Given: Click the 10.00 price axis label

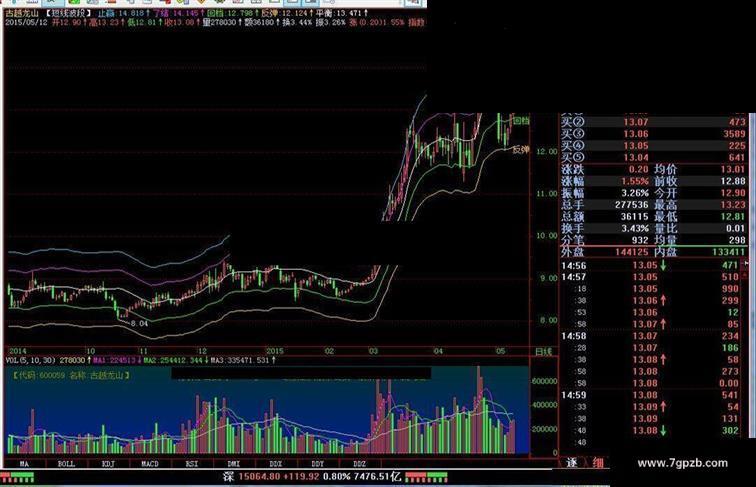Looking at the screenshot, I should (x=547, y=236).
